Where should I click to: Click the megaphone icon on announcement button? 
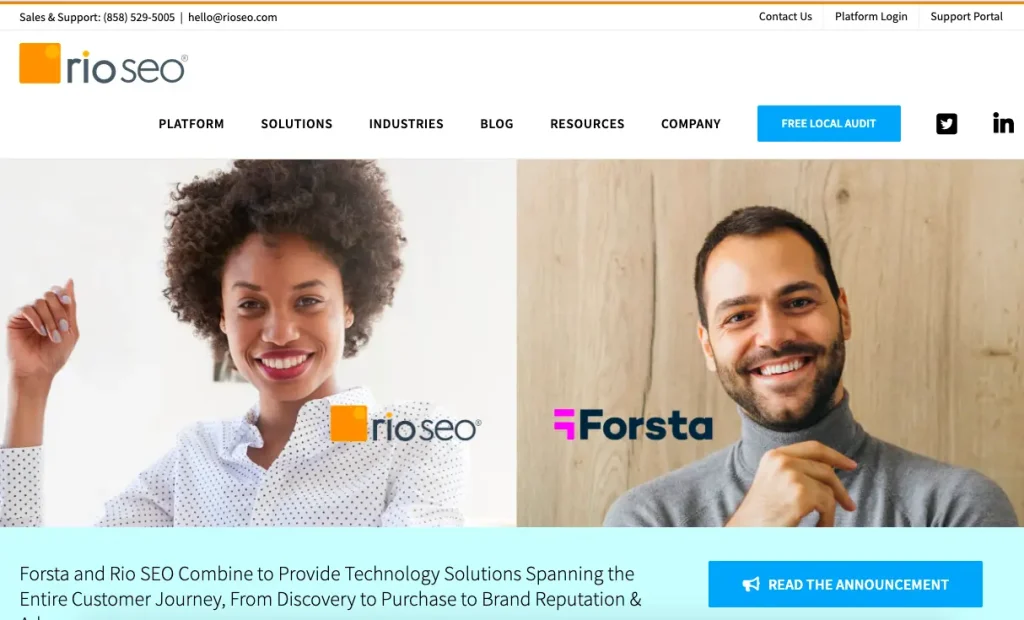(751, 584)
